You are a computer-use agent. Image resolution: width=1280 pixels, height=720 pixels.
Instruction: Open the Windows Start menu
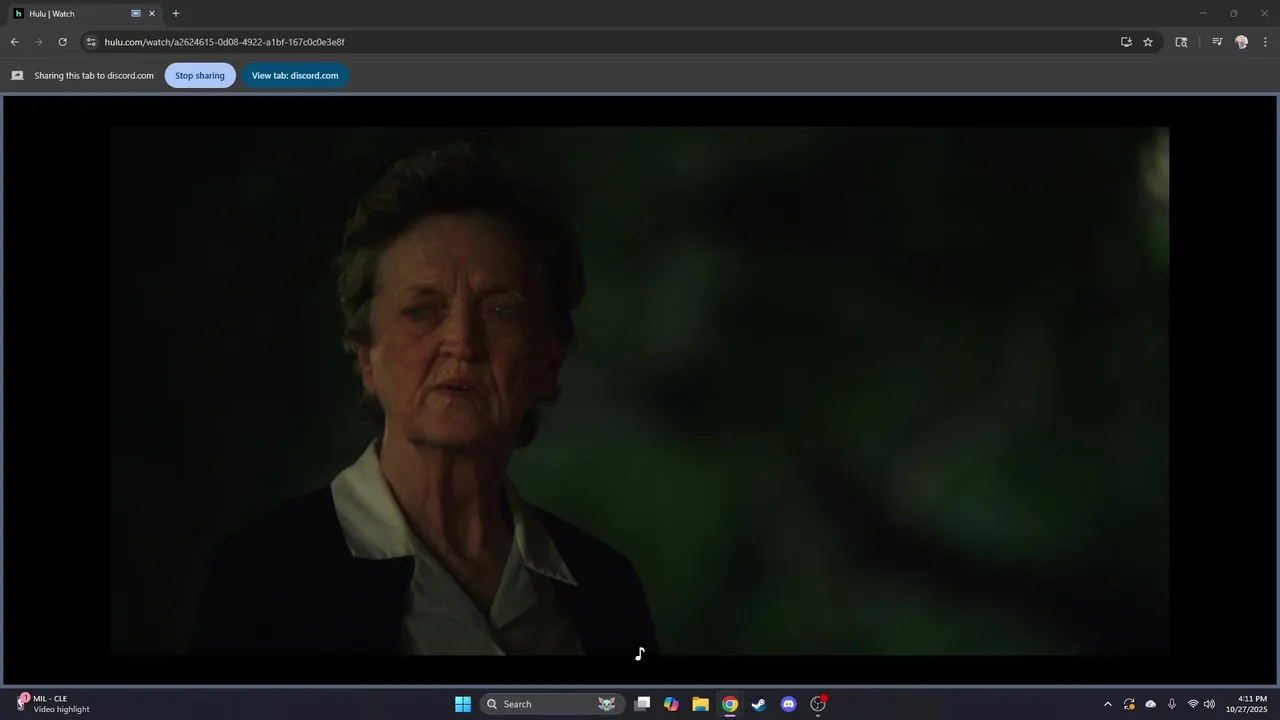coord(463,704)
